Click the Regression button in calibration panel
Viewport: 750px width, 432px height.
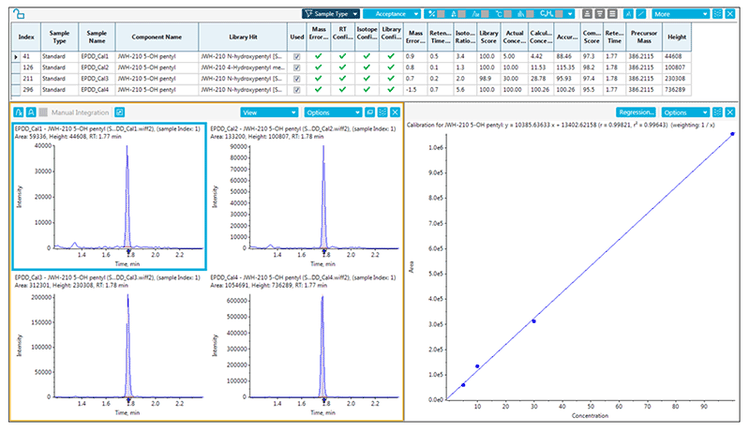(636, 112)
